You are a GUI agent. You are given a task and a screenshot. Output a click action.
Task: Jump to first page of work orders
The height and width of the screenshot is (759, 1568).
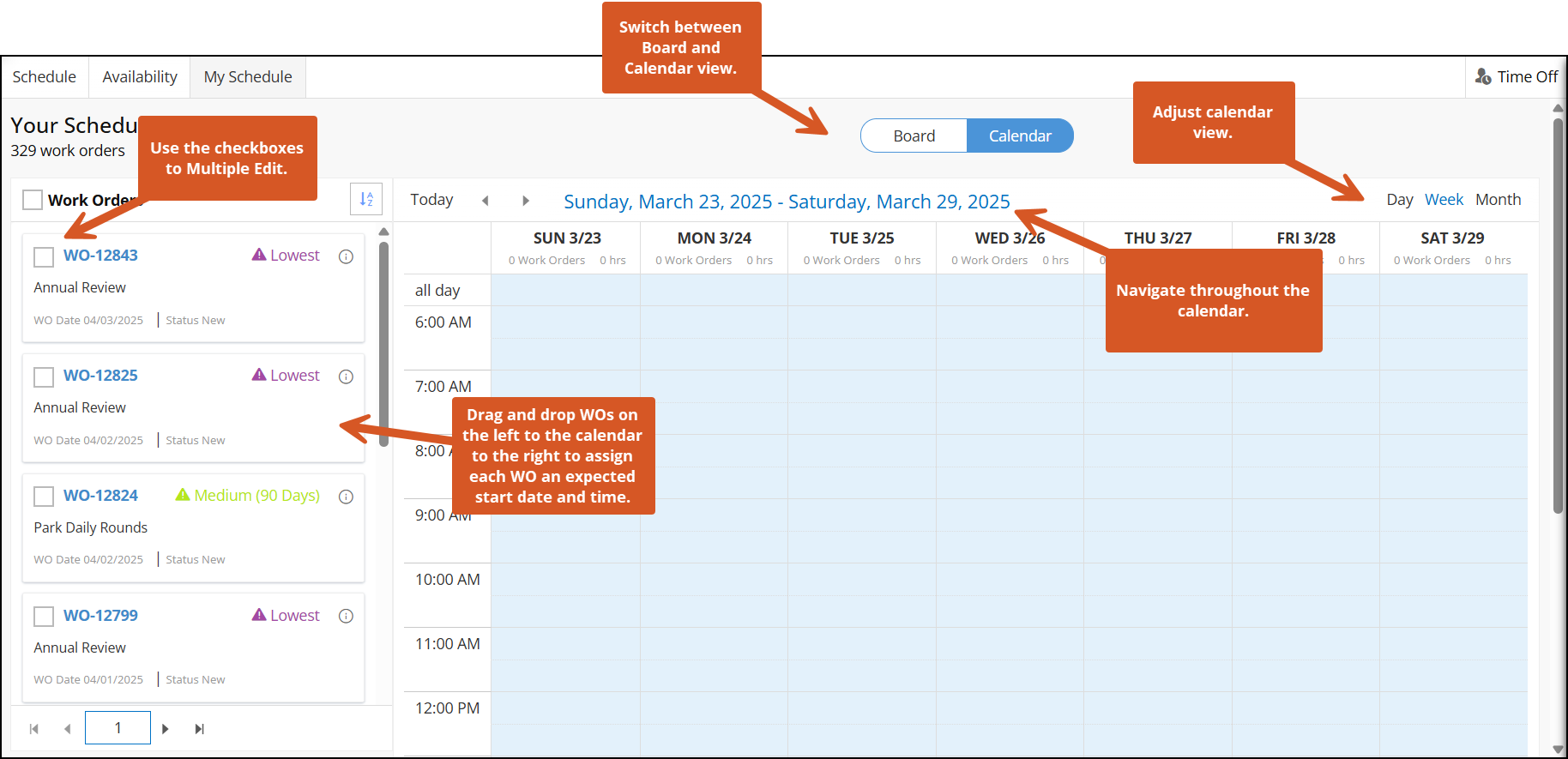pos(34,729)
